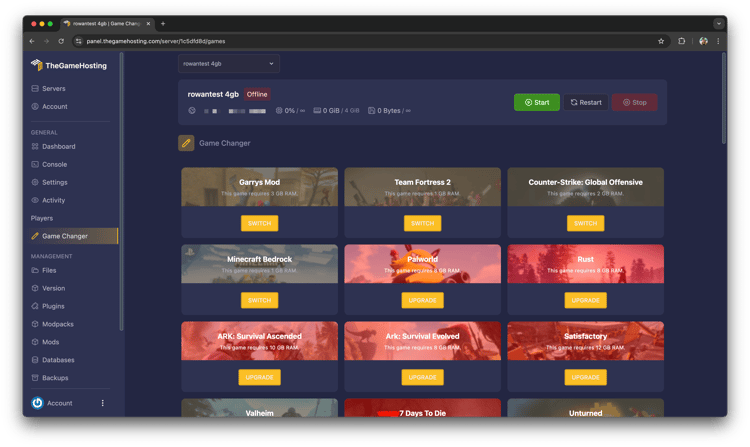Image resolution: width=750 pixels, height=447 pixels.
Task: Click the browser address bar URL
Action: pos(156,41)
